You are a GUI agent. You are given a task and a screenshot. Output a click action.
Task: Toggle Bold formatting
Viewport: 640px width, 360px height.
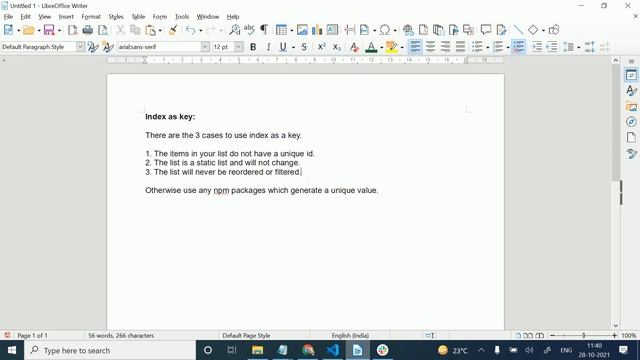pos(253,47)
